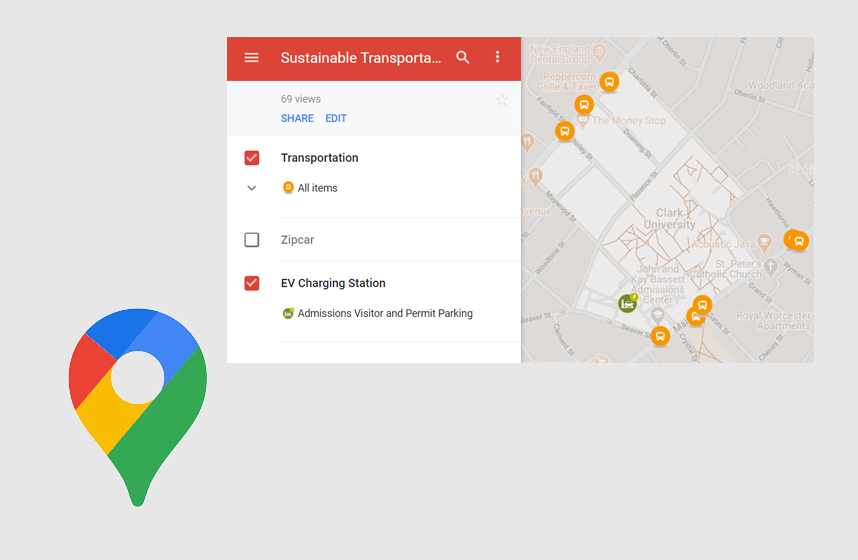Click the 69 views text

300,99
